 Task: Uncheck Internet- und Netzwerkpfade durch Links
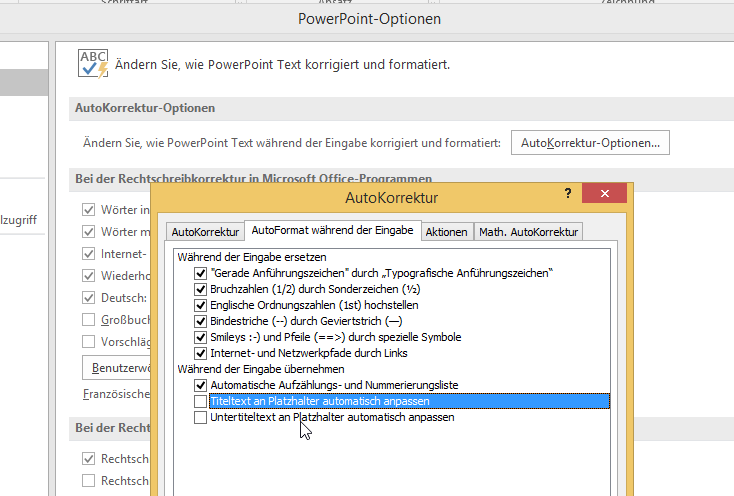[200, 353]
